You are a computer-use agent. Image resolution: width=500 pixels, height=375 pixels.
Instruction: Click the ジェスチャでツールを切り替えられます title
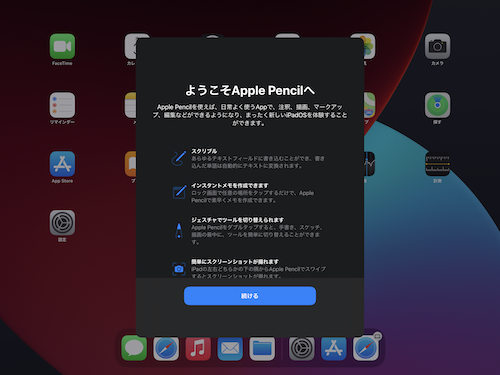point(237,220)
